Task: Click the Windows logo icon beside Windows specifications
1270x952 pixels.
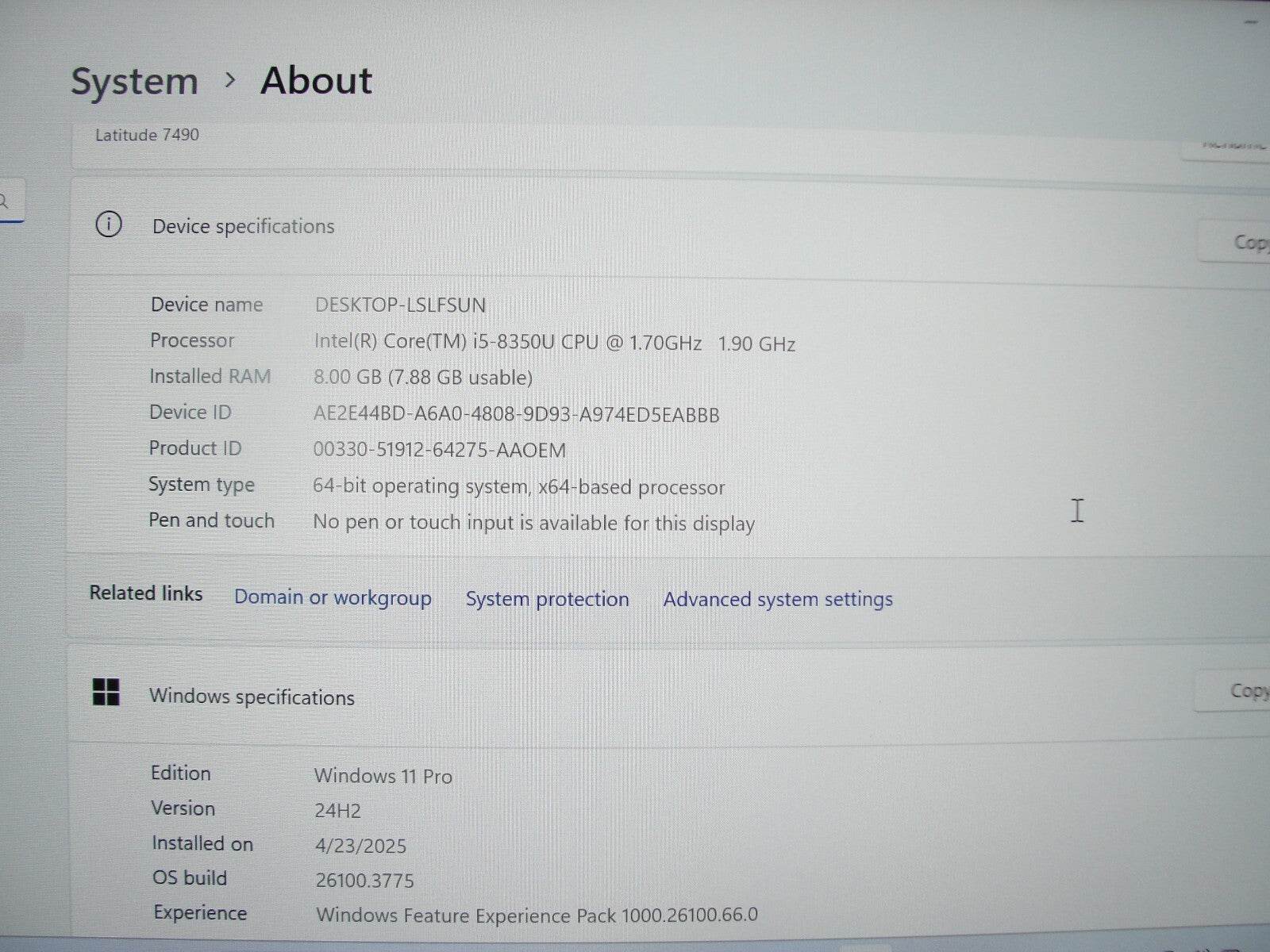Action: pyautogui.click(x=107, y=693)
